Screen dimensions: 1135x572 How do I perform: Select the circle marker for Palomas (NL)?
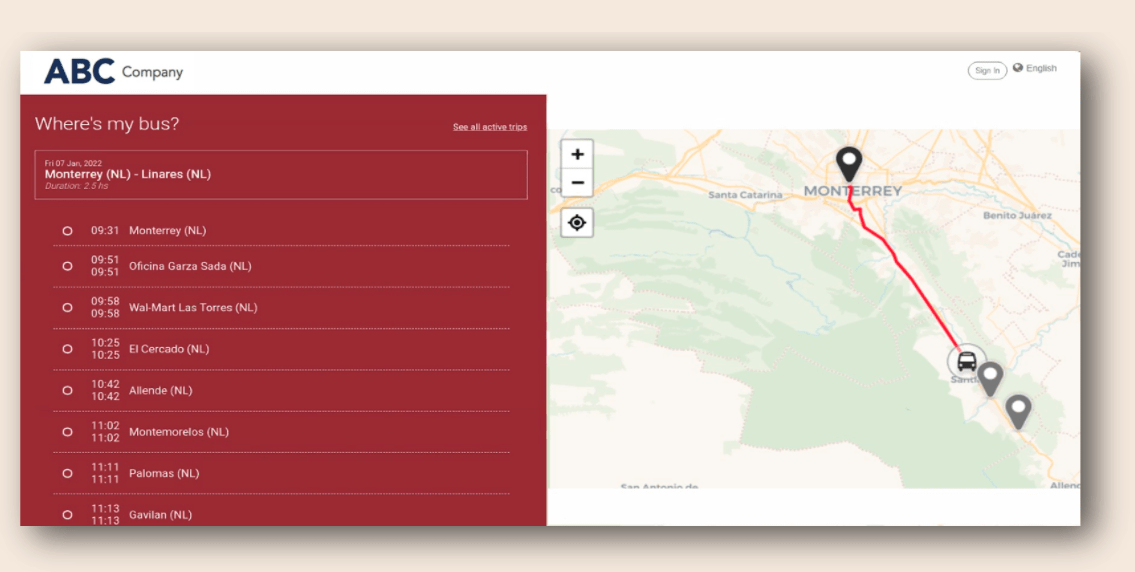coord(67,474)
